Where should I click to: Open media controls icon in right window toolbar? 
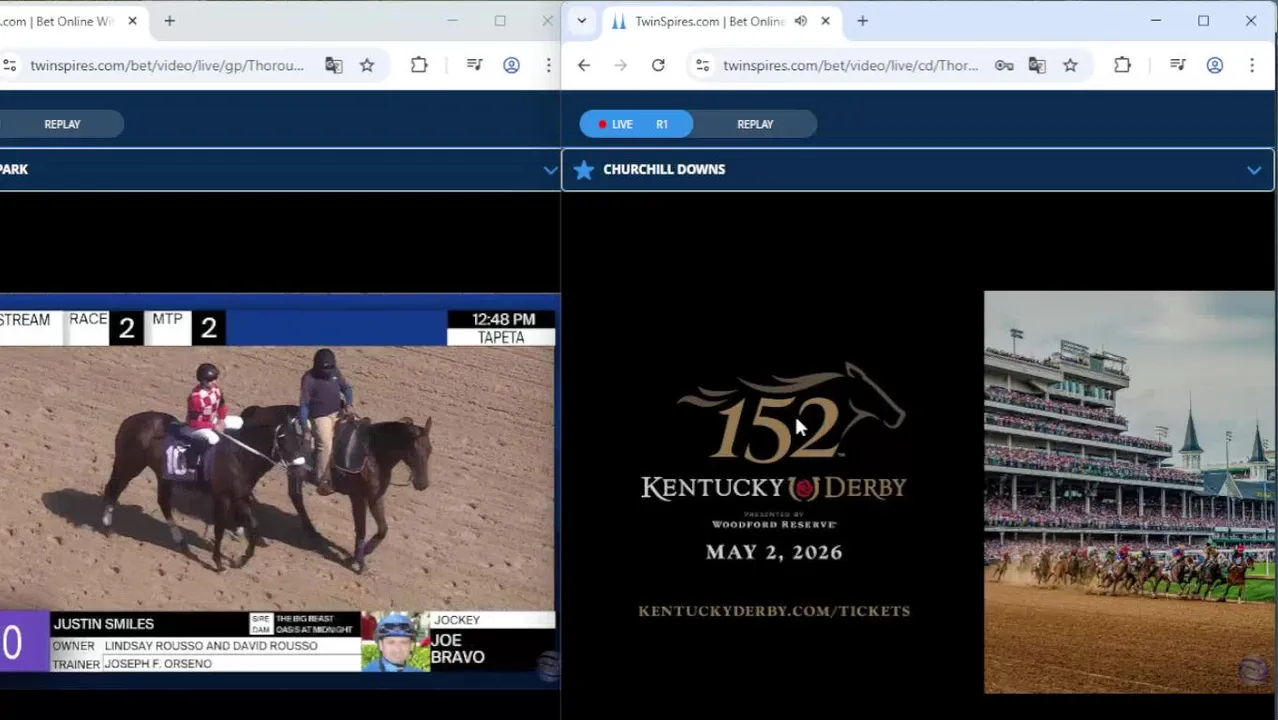1177,65
